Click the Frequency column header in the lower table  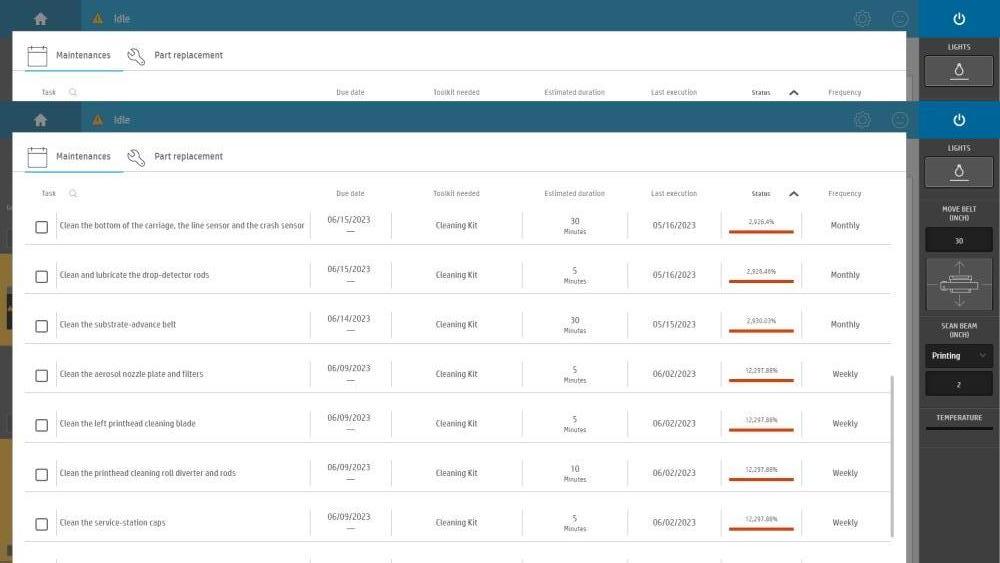844,194
